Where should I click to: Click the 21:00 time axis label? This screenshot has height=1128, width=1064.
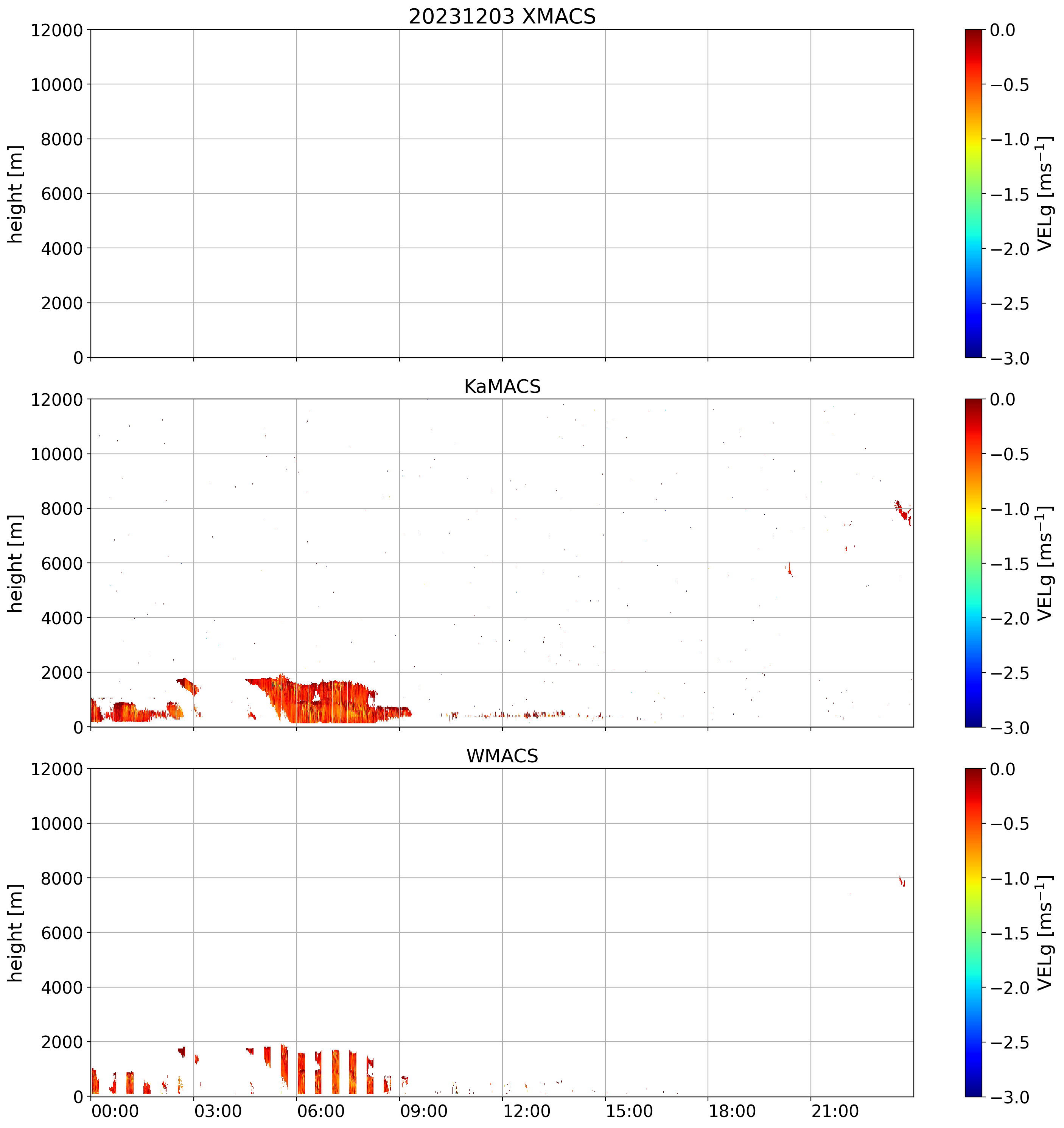(x=835, y=1111)
